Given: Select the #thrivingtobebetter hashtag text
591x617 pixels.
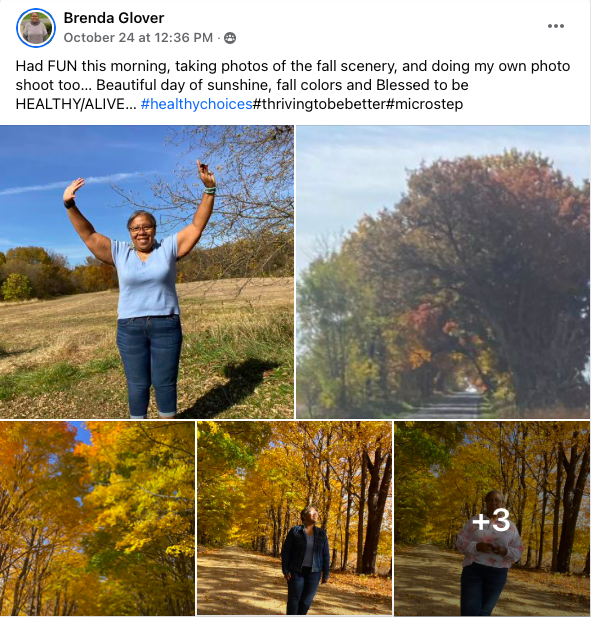Looking at the screenshot, I should 319,104.
